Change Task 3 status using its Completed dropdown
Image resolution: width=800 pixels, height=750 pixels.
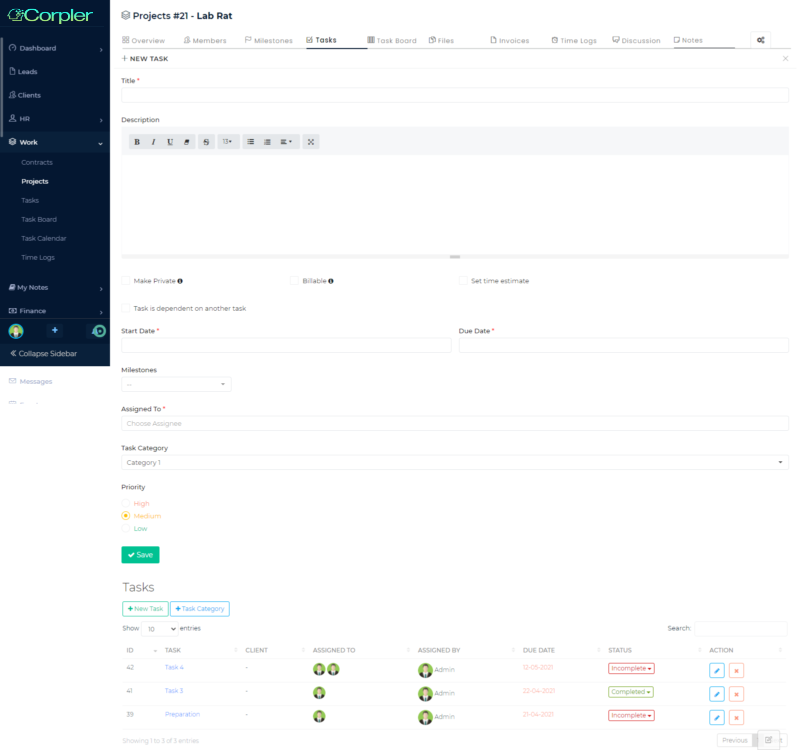[x=631, y=691]
